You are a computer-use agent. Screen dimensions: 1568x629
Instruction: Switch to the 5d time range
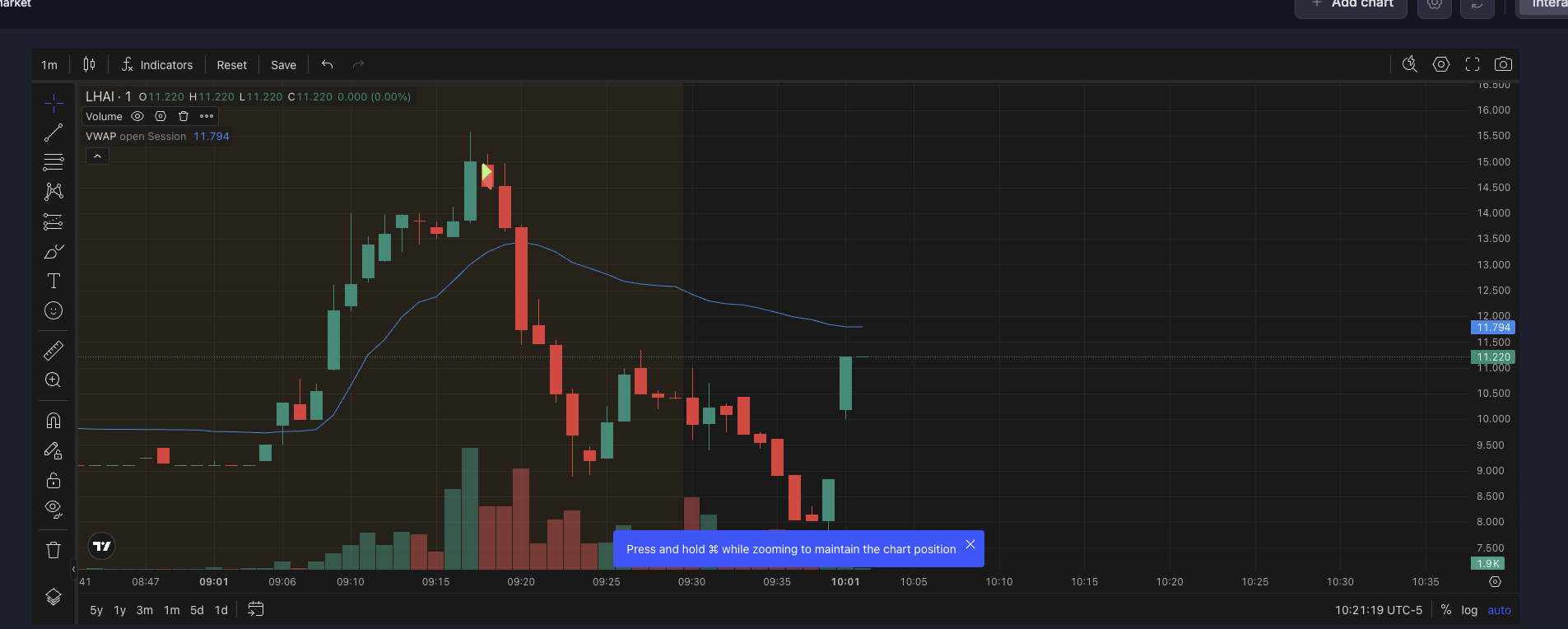(197, 610)
